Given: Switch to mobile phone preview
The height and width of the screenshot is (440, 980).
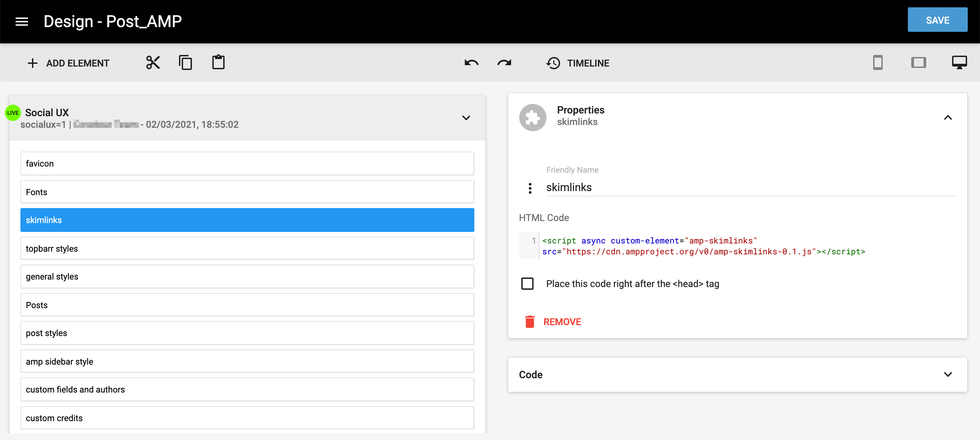Looking at the screenshot, I should pyautogui.click(x=878, y=63).
